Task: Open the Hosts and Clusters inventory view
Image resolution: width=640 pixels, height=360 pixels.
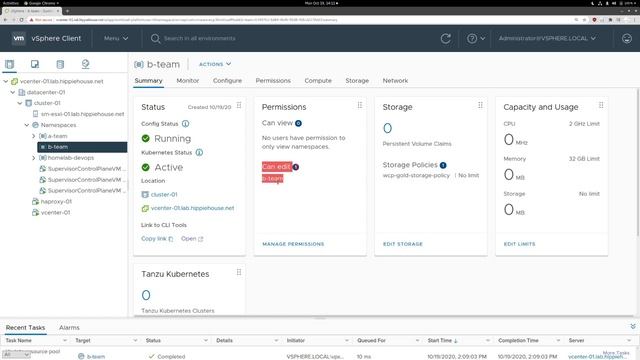Action: pos(9,64)
